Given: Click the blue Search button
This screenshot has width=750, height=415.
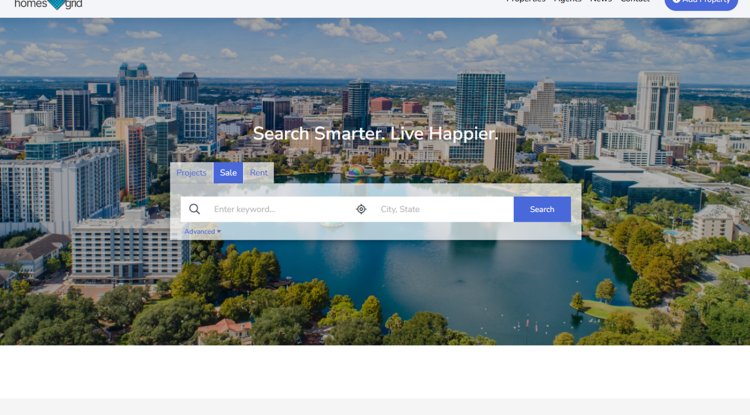Looking at the screenshot, I should coord(542,209).
